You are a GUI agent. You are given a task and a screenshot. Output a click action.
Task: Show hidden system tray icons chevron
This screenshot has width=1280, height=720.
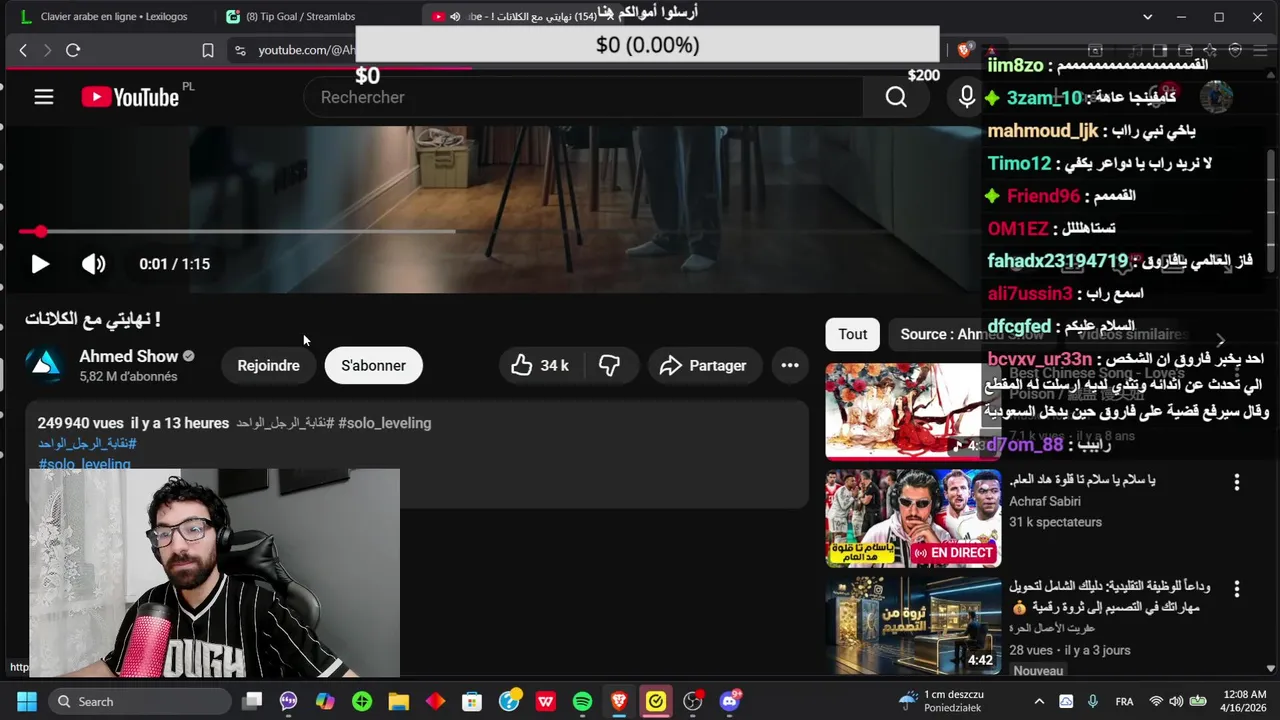1039,701
